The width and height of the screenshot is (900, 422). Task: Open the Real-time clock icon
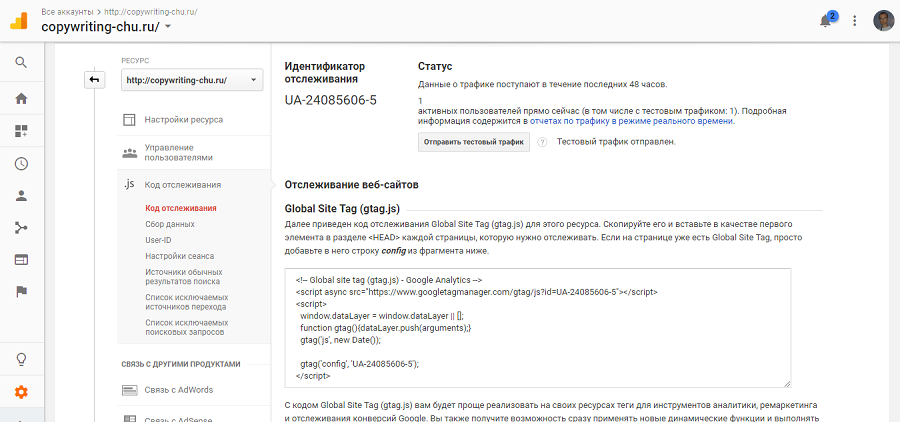point(21,164)
